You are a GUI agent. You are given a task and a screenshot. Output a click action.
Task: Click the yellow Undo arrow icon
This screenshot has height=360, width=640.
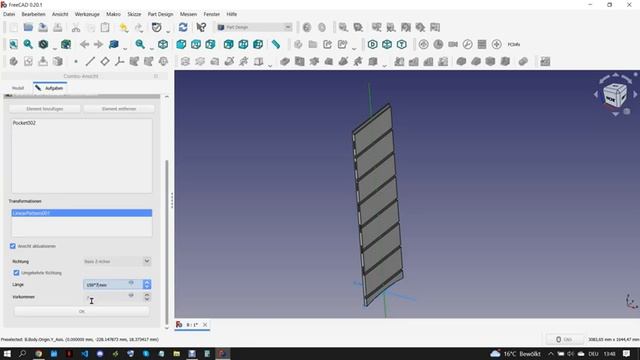click(x=124, y=27)
